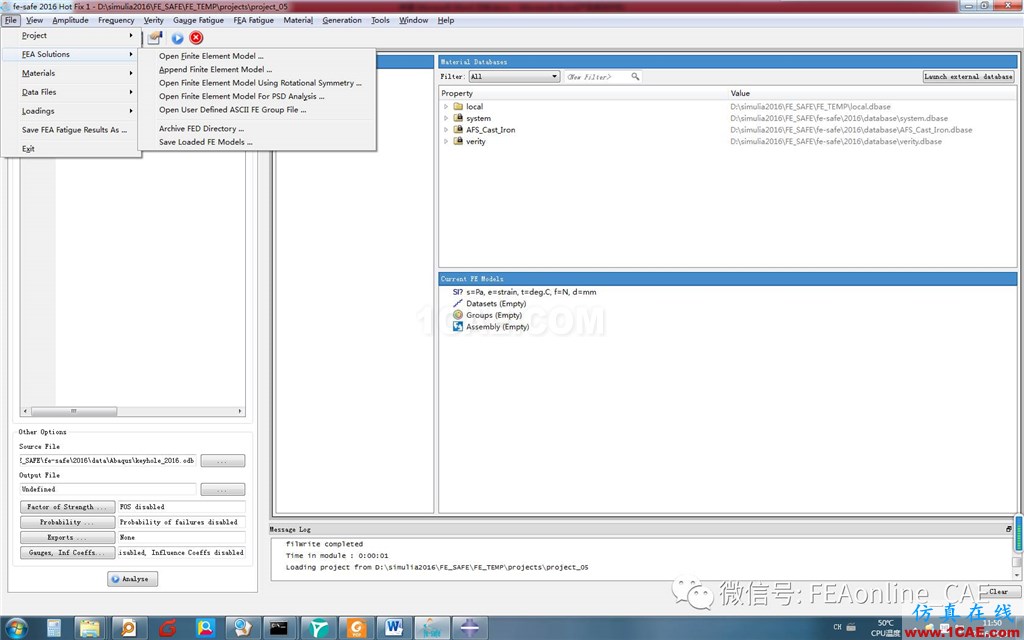Browse for Output File
Viewport: 1024px width, 640px height.
(x=223, y=489)
